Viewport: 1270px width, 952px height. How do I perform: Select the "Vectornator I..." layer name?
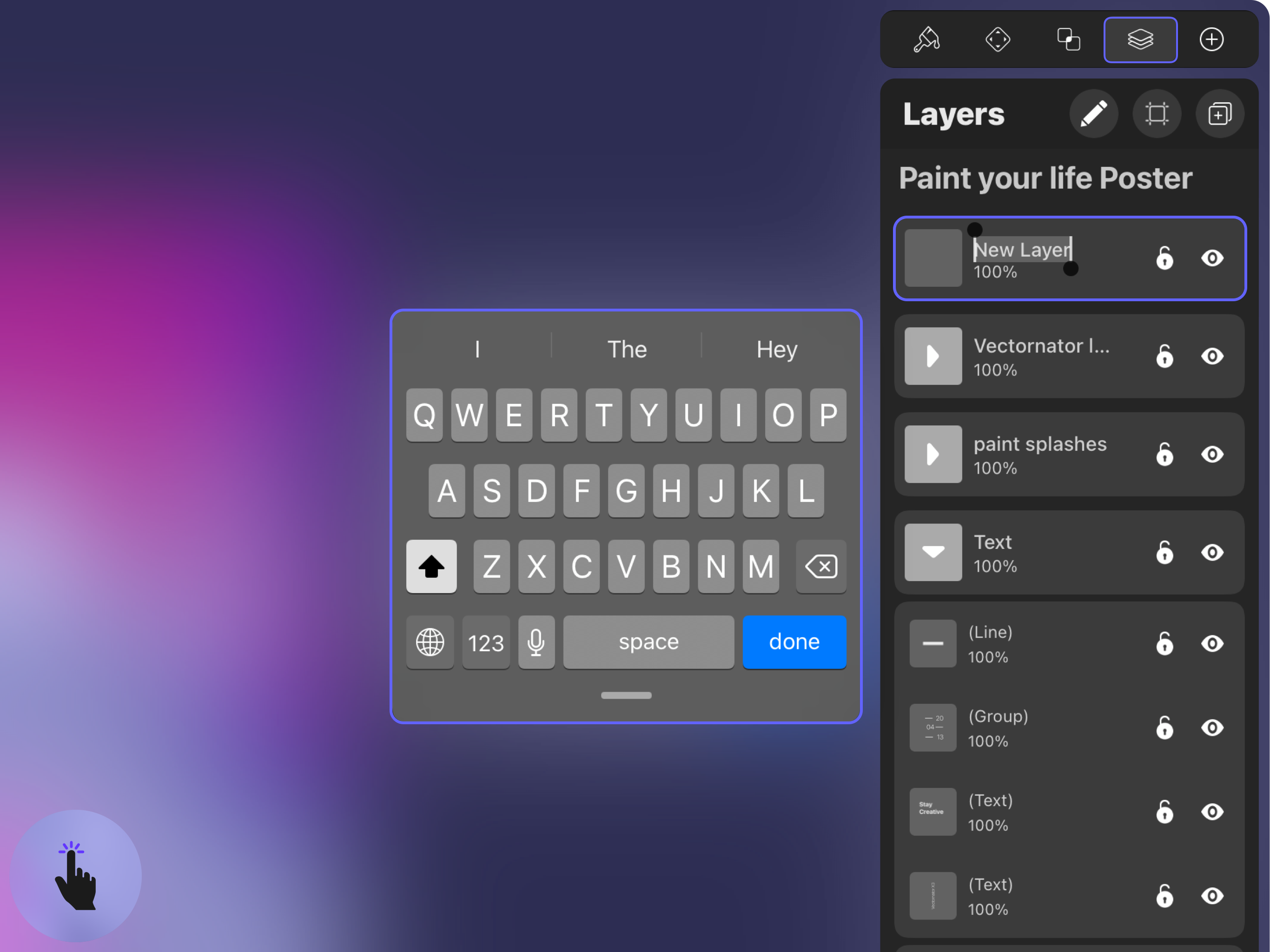[1041, 346]
